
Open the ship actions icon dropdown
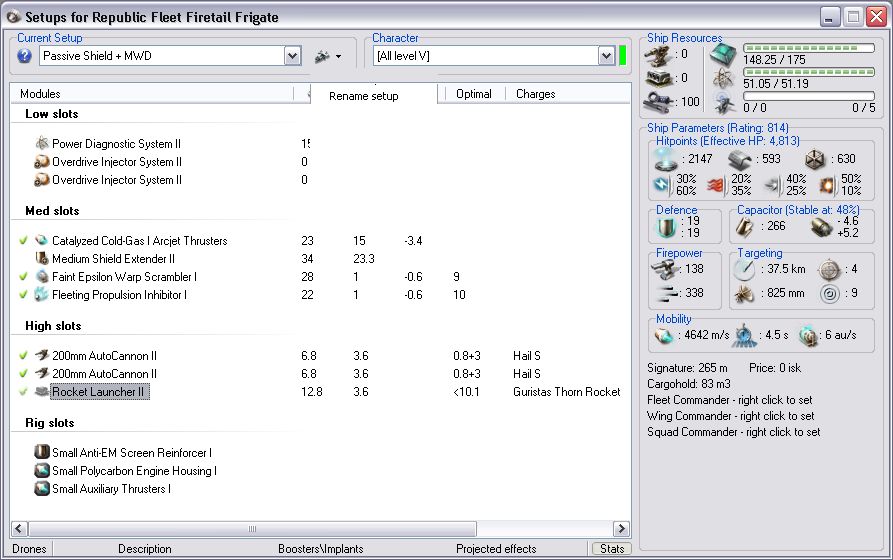[327, 56]
